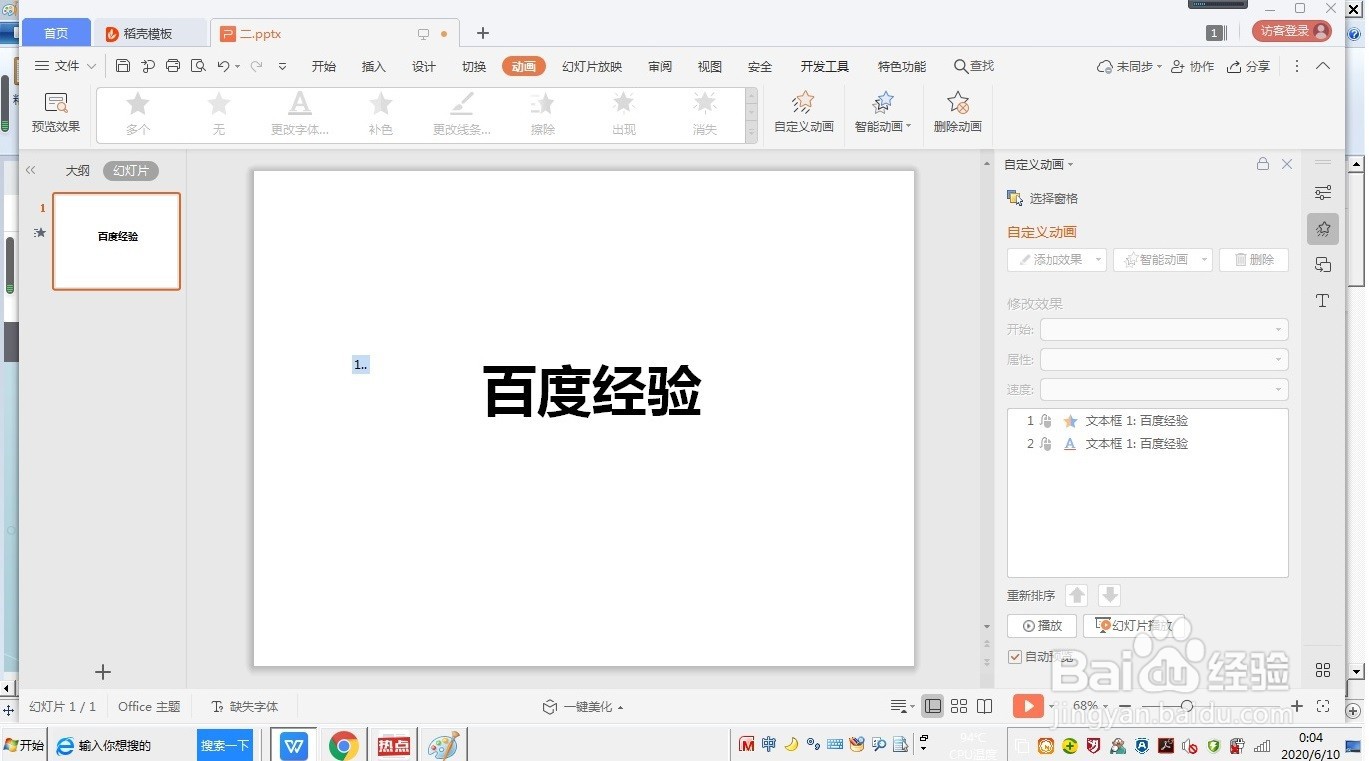
Task: Close the 自定义动画 side pane
Action: 1287,164
